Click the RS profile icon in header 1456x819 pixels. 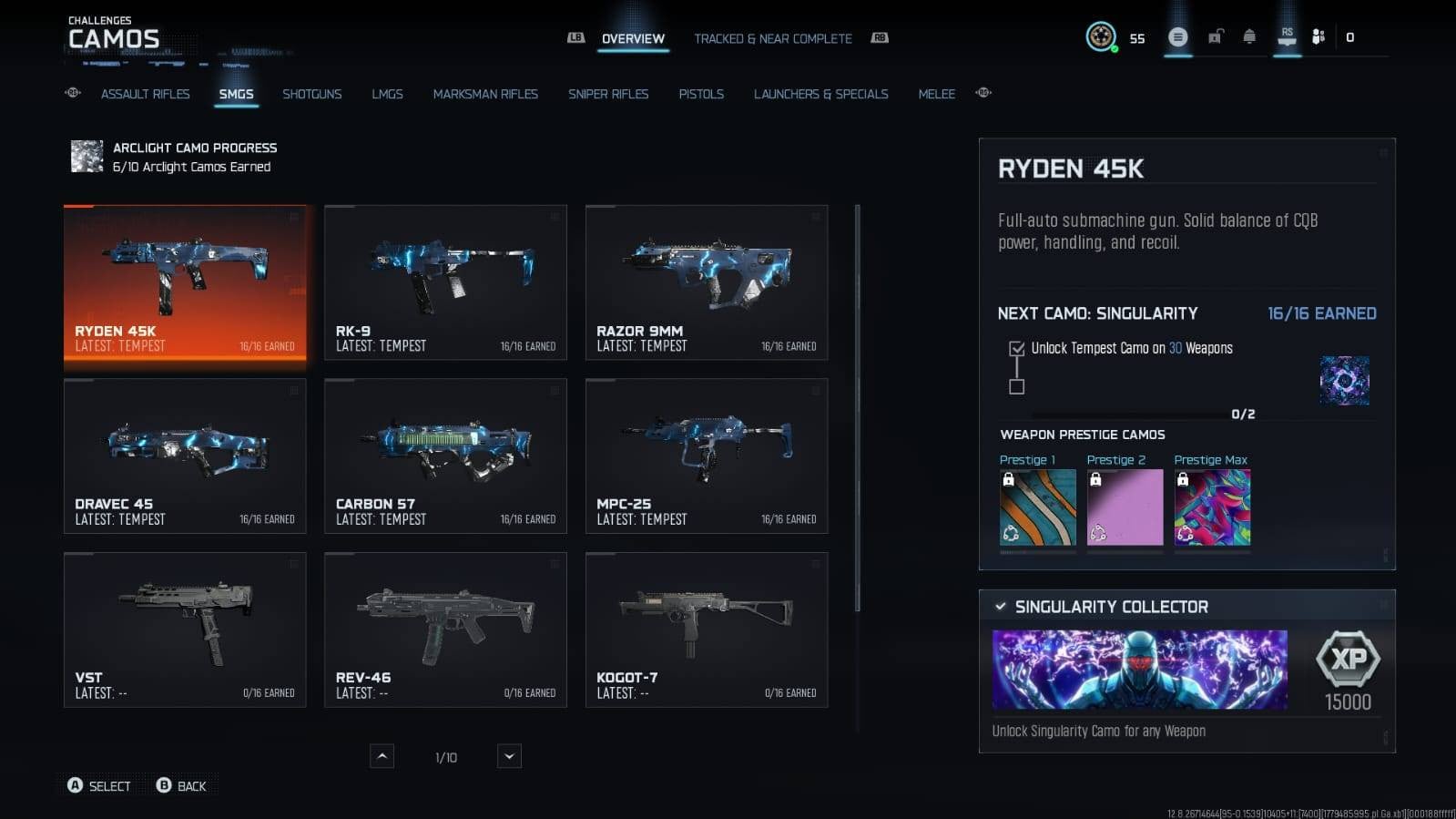click(x=1287, y=36)
